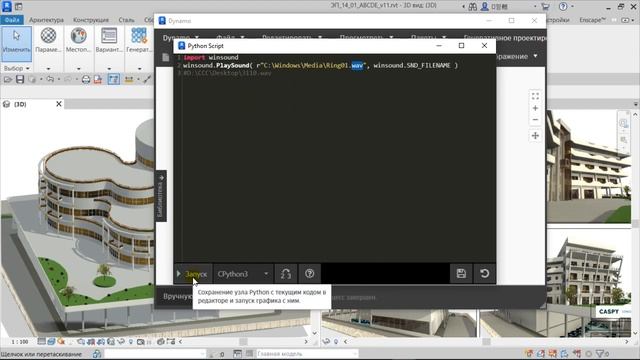Click the Visual Style cube icon in view control bar

pyautogui.click(x=51, y=342)
